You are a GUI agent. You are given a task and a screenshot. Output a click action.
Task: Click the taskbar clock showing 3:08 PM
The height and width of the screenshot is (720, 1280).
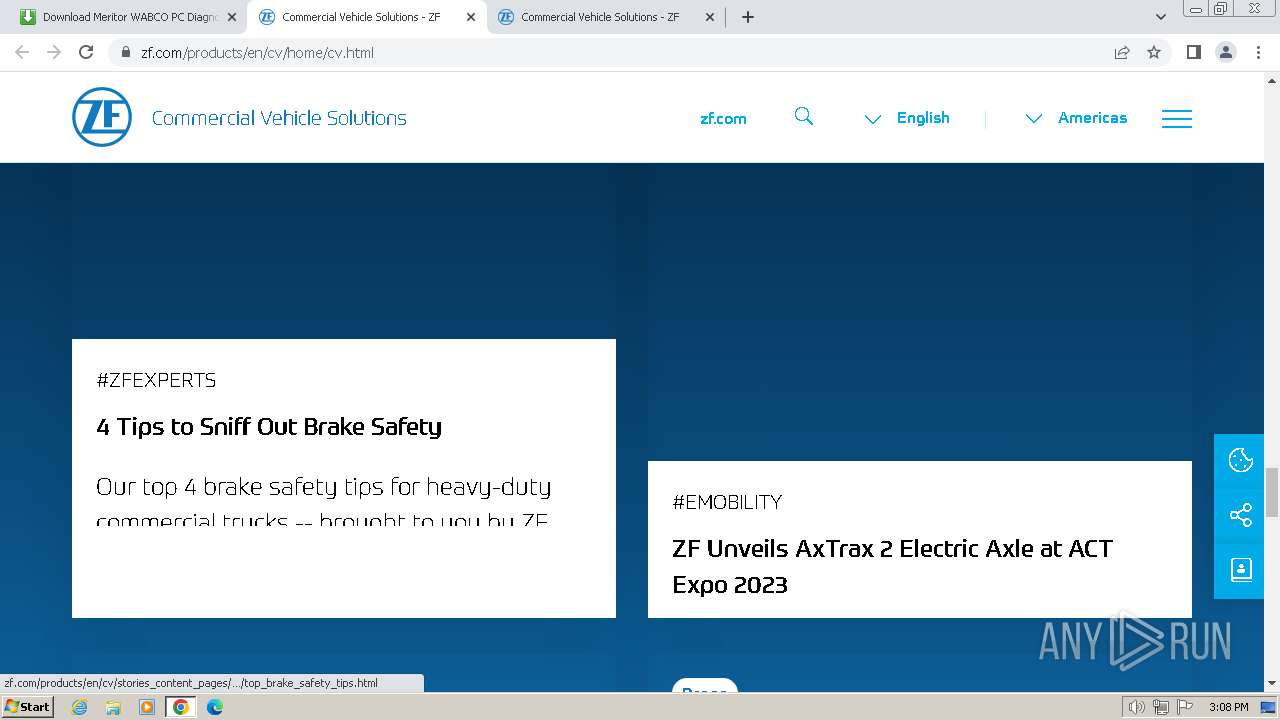click(1228, 707)
